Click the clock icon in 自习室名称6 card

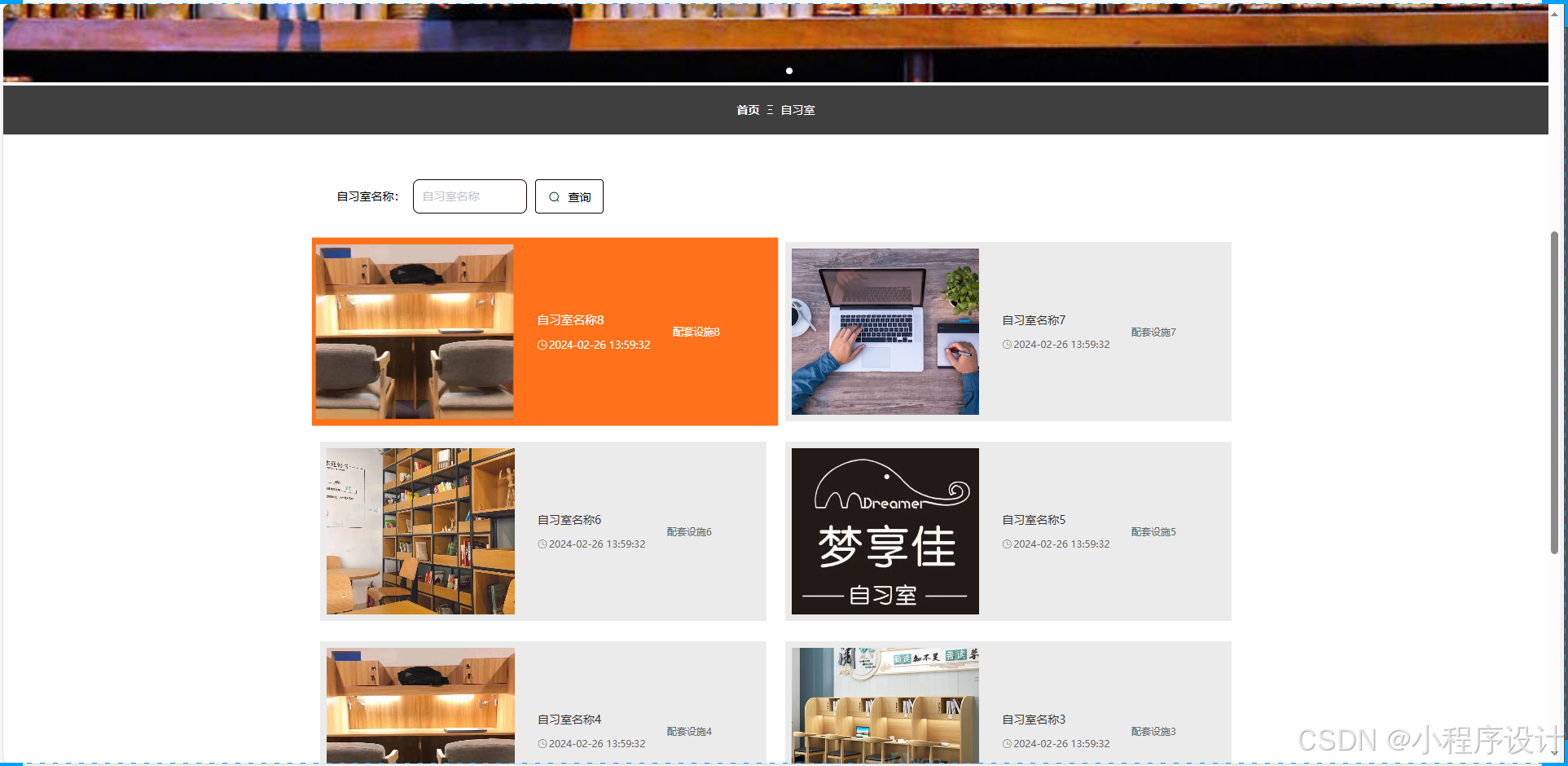click(542, 544)
